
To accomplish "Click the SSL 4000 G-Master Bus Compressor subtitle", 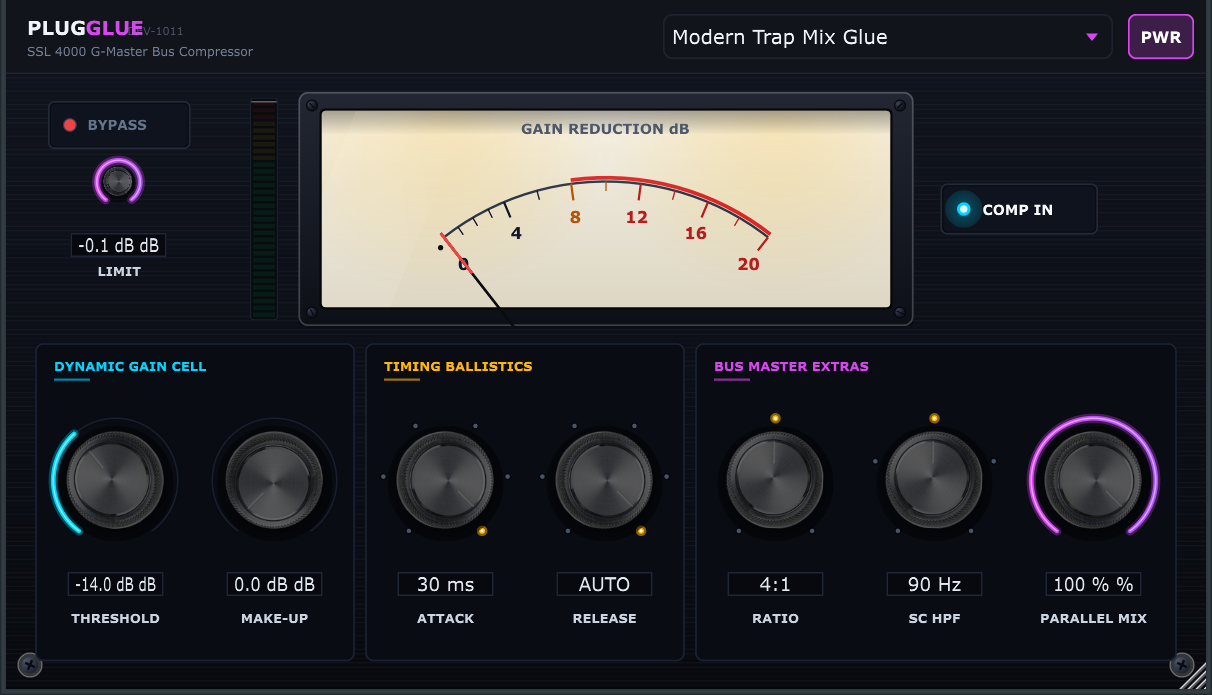I will tap(140, 52).
